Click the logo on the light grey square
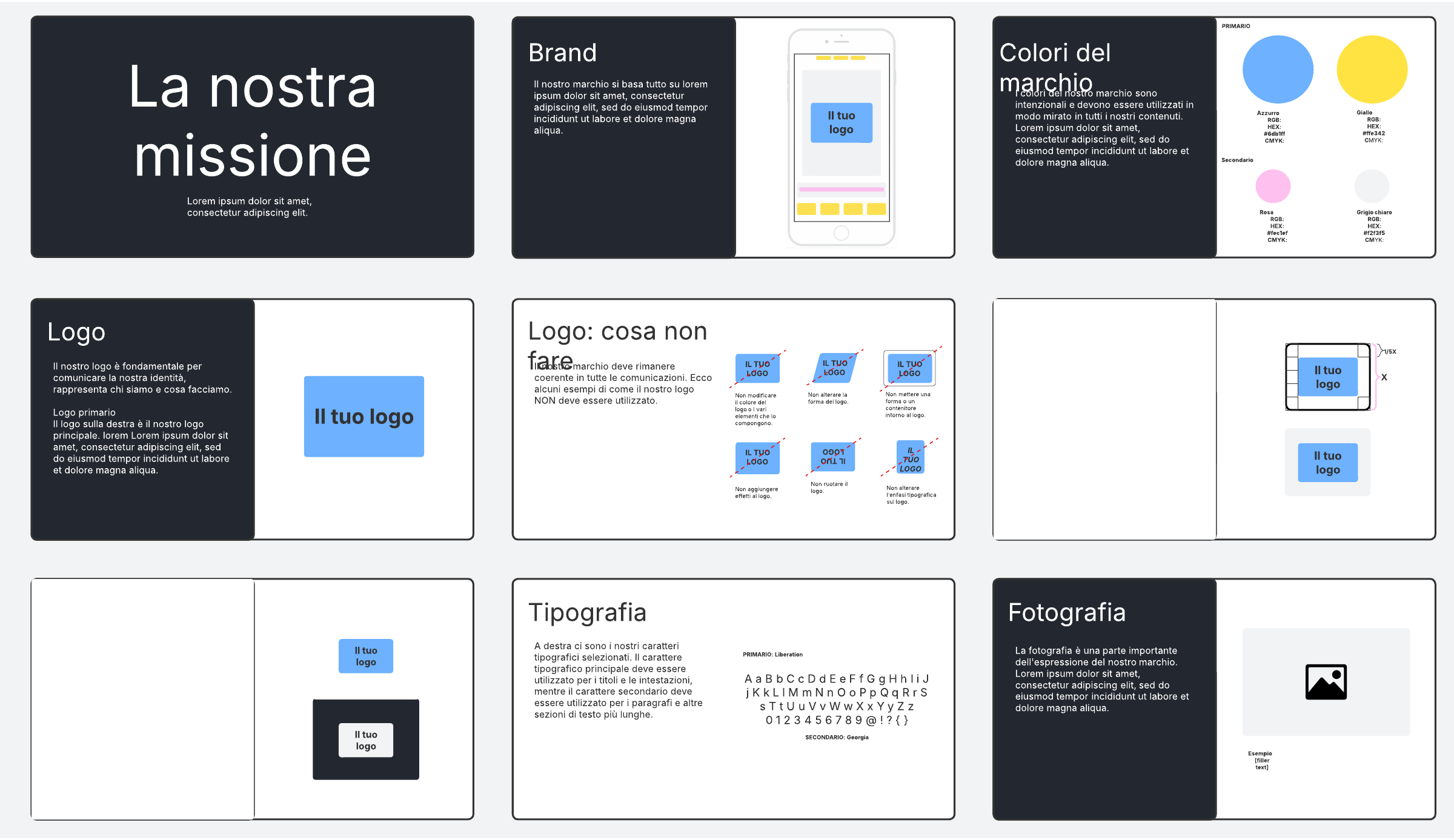 tap(1327, 463)
